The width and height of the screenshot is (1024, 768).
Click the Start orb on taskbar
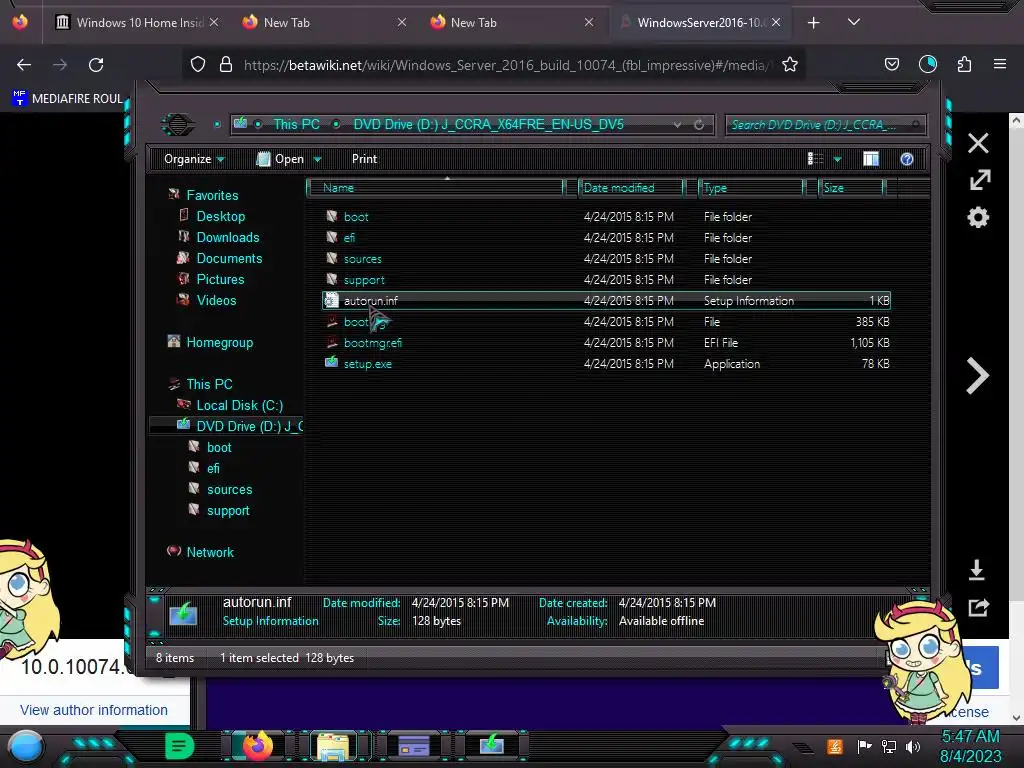pos(25,746)
